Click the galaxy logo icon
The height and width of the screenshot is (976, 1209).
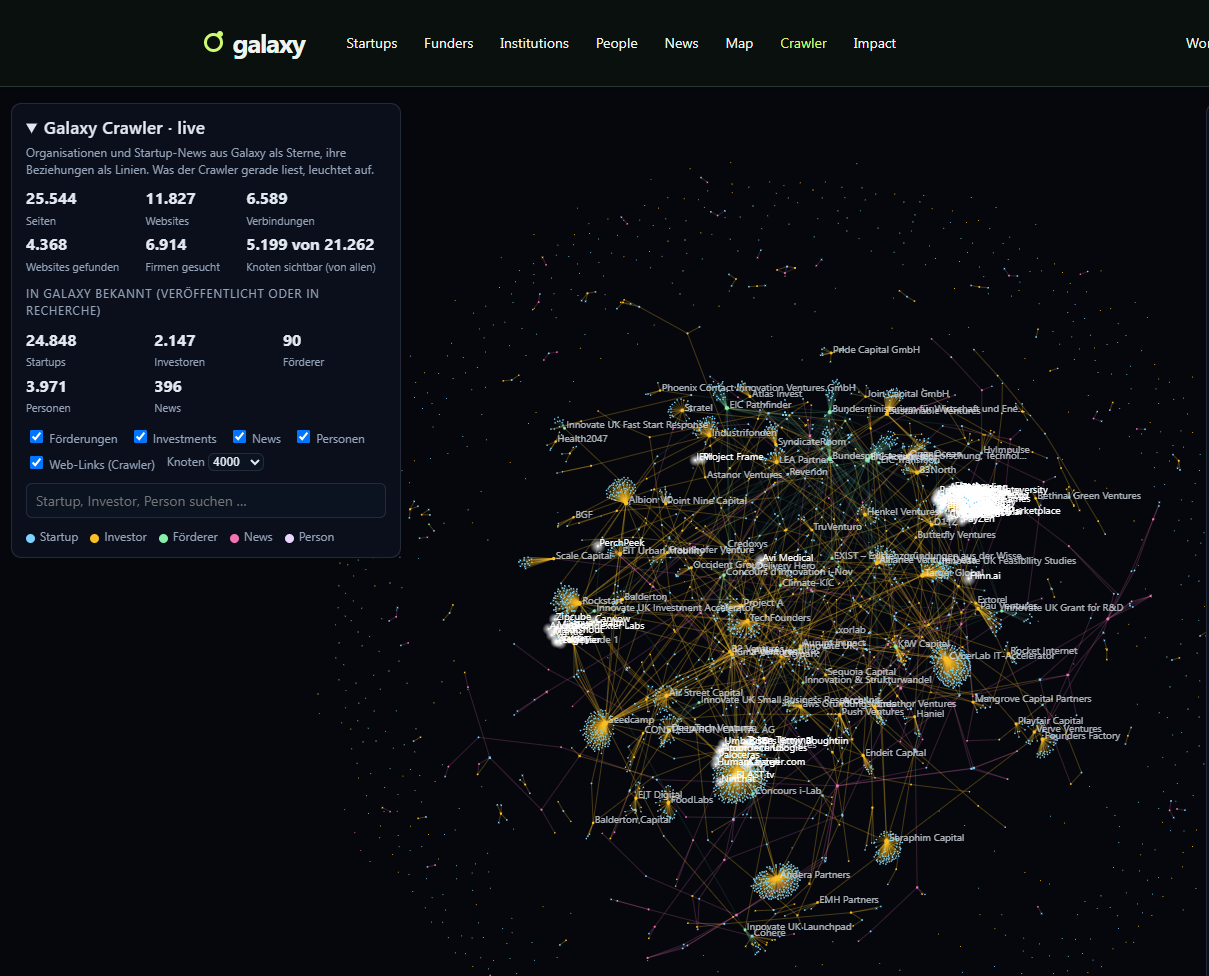click(x=213, y=42)
